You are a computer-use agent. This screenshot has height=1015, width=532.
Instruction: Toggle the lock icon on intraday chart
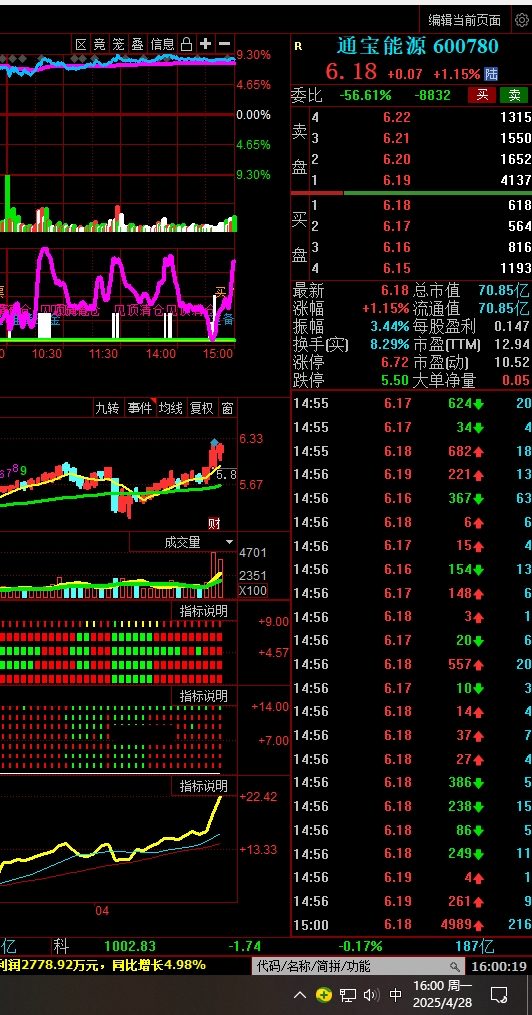186,44
